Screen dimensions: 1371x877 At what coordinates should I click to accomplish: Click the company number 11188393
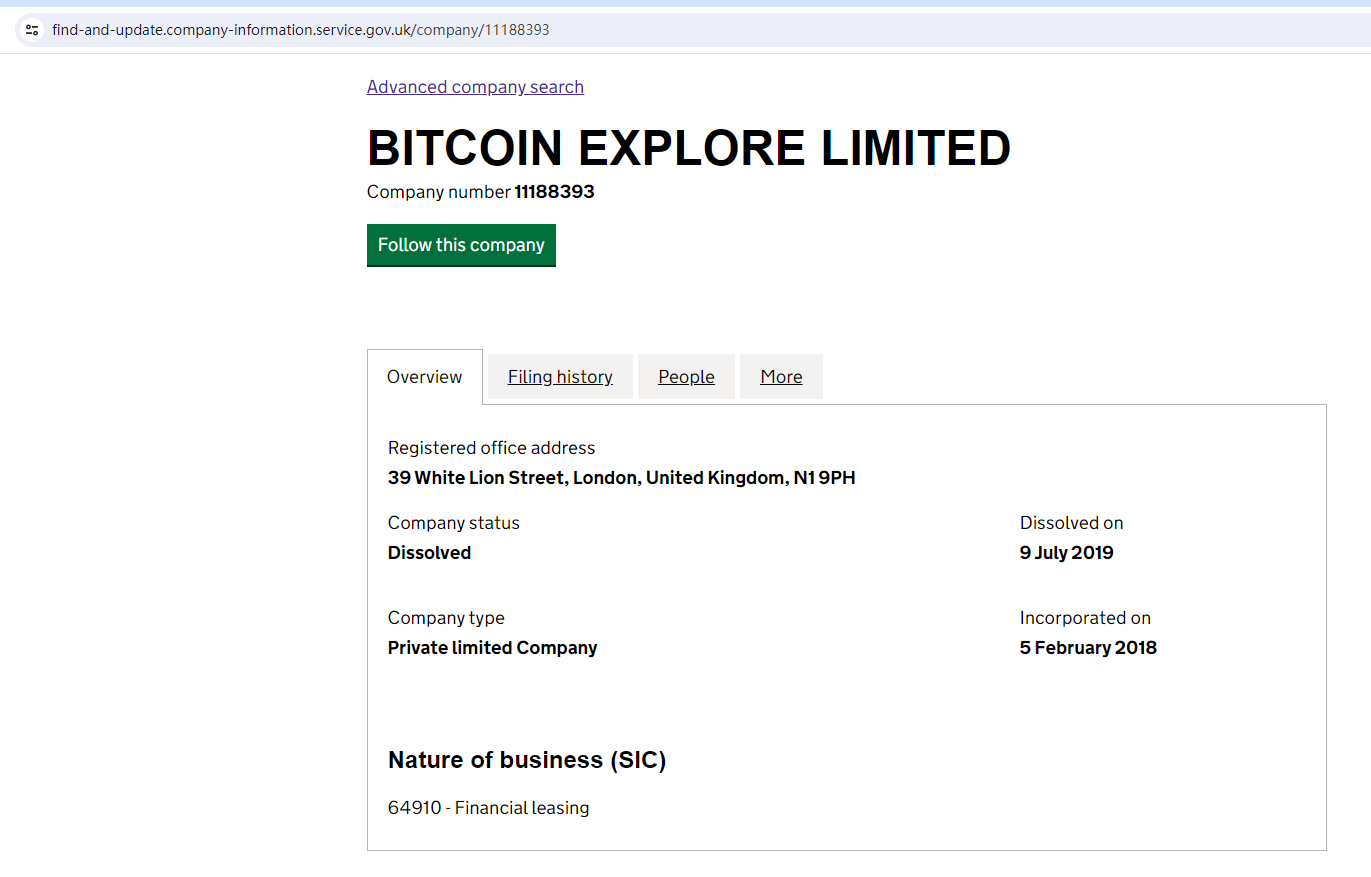point(554,192)
